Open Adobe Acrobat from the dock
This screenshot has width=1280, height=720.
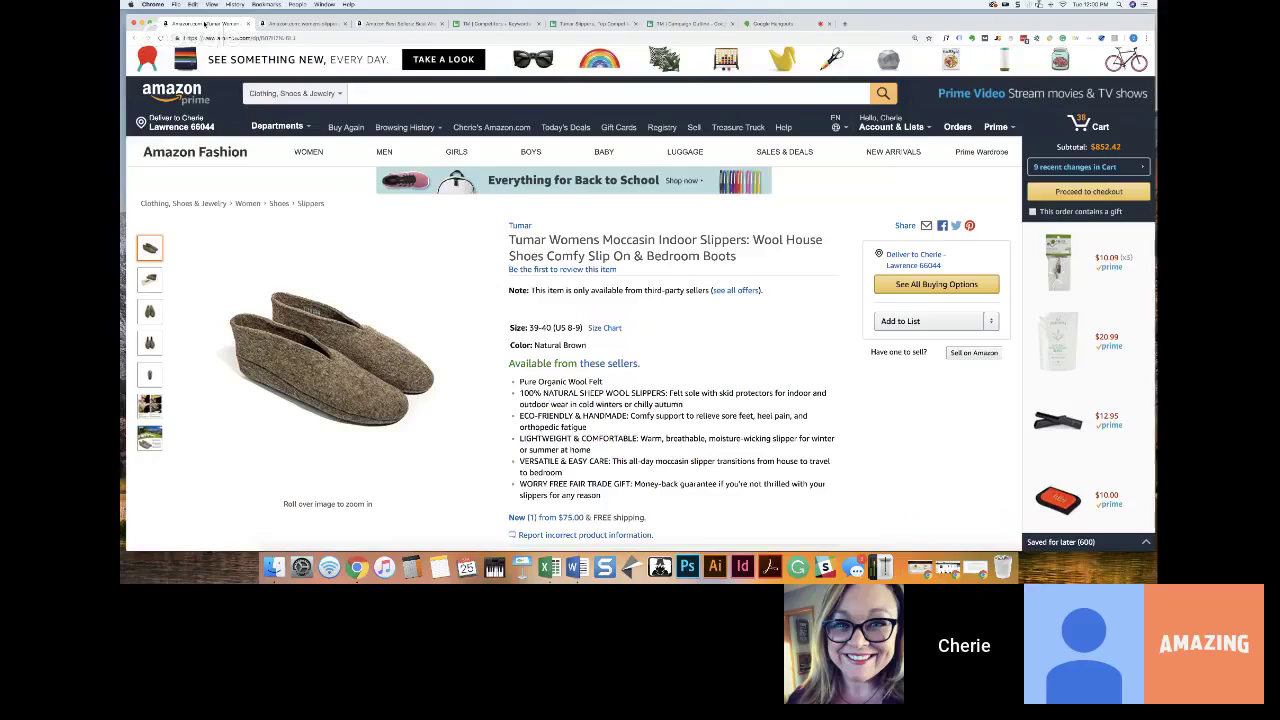pyautogui.click(x=770, y=568)
